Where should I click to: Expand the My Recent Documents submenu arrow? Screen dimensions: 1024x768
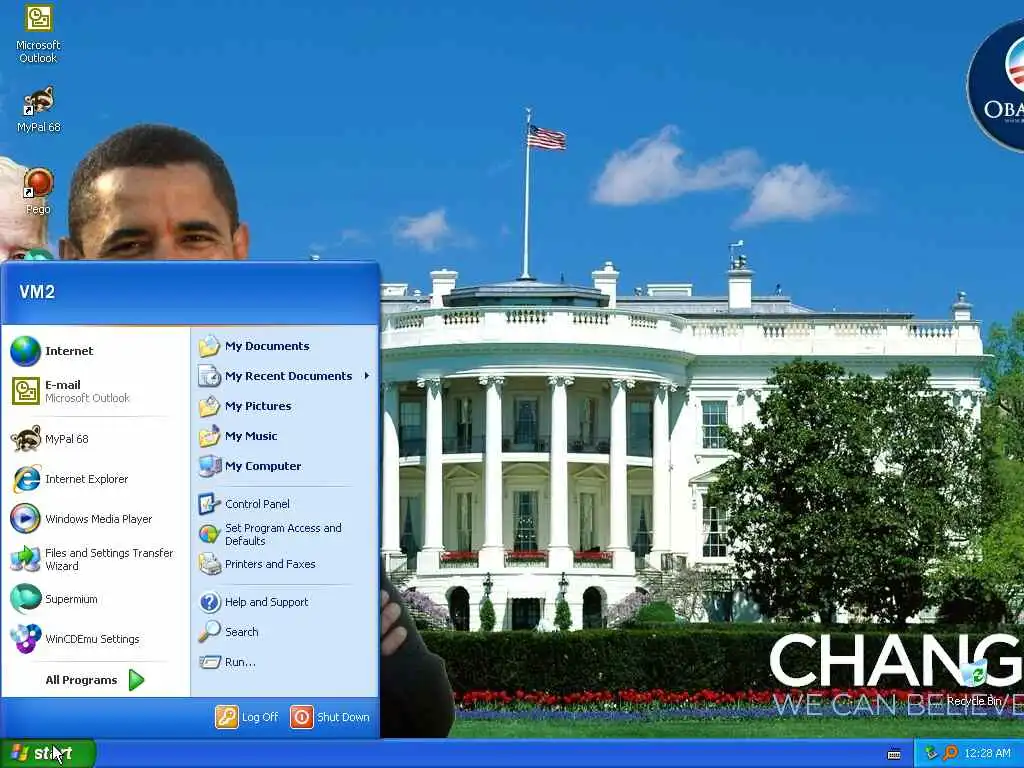(x=367, y=376)
